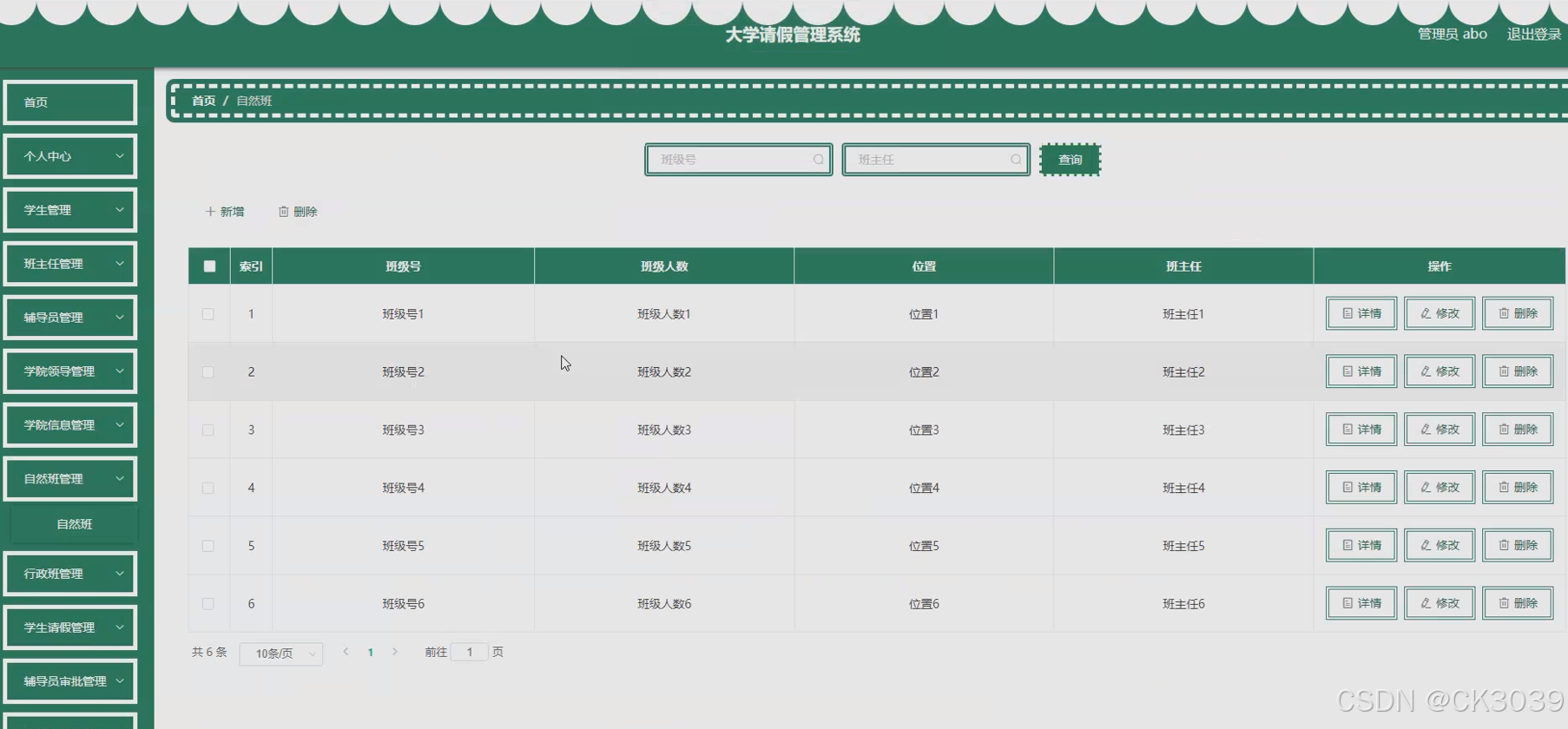Select checkbox of row 3
This screenshot has width=1568, height=729.
point(208,430)
